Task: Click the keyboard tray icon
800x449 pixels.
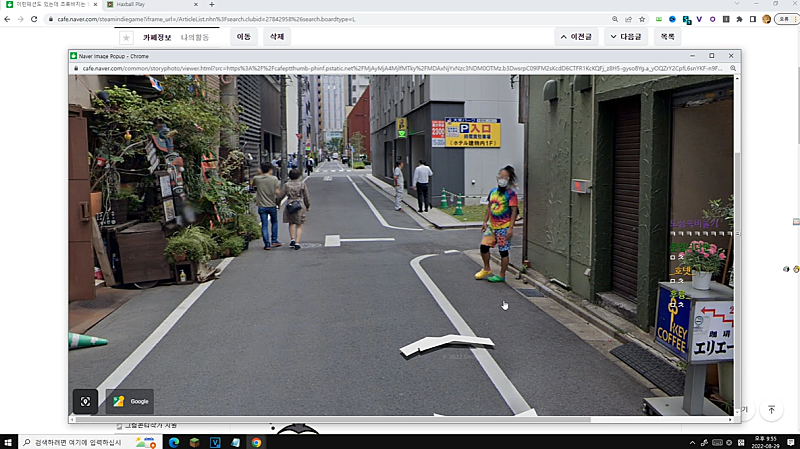Action: 717,442
